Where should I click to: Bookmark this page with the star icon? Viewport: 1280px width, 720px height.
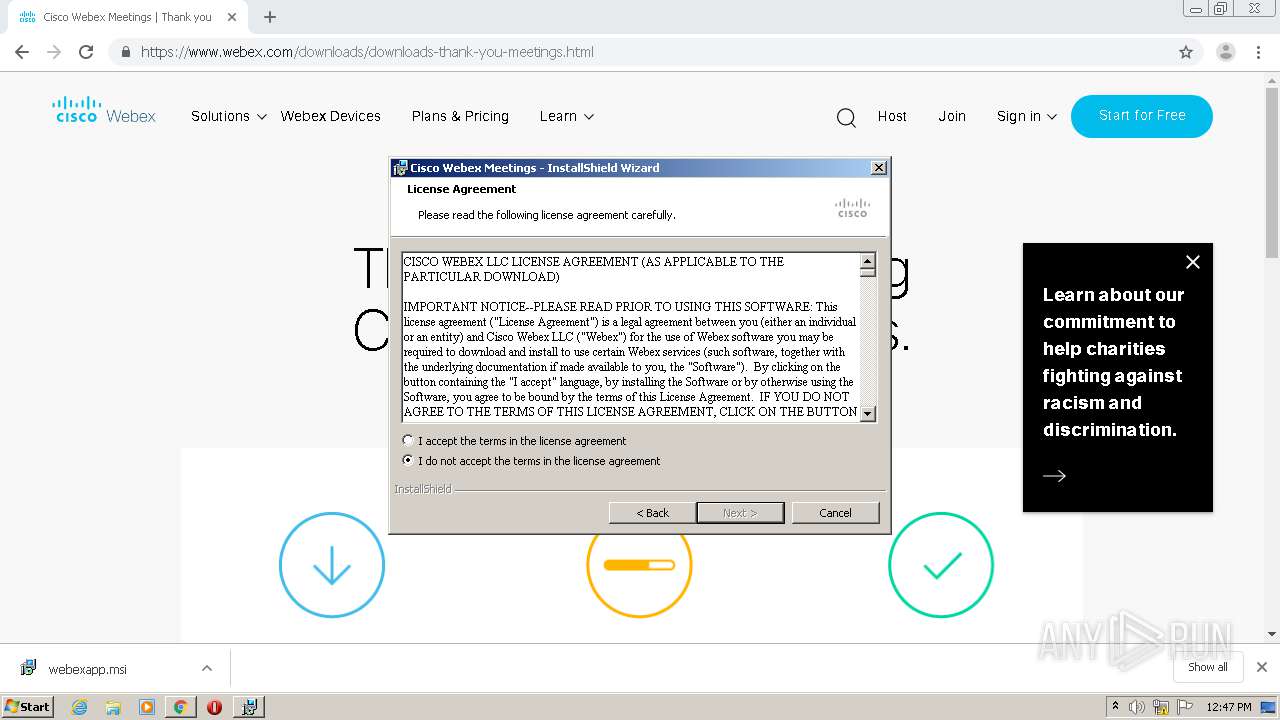pyautogui.click(x=1186, y=52)
